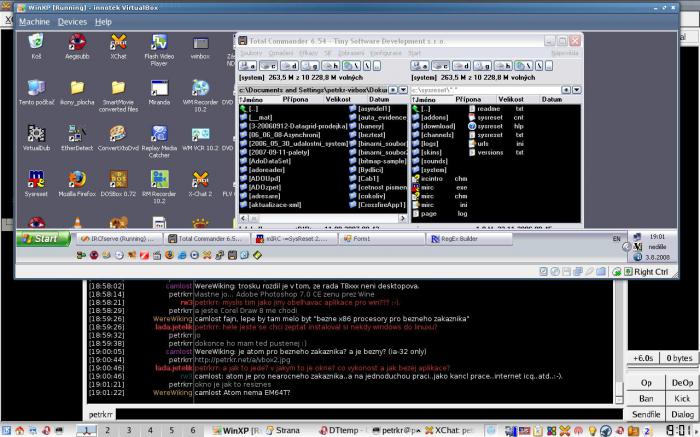Click left panel horizontal scrollbar right arrow

point(403,218)
